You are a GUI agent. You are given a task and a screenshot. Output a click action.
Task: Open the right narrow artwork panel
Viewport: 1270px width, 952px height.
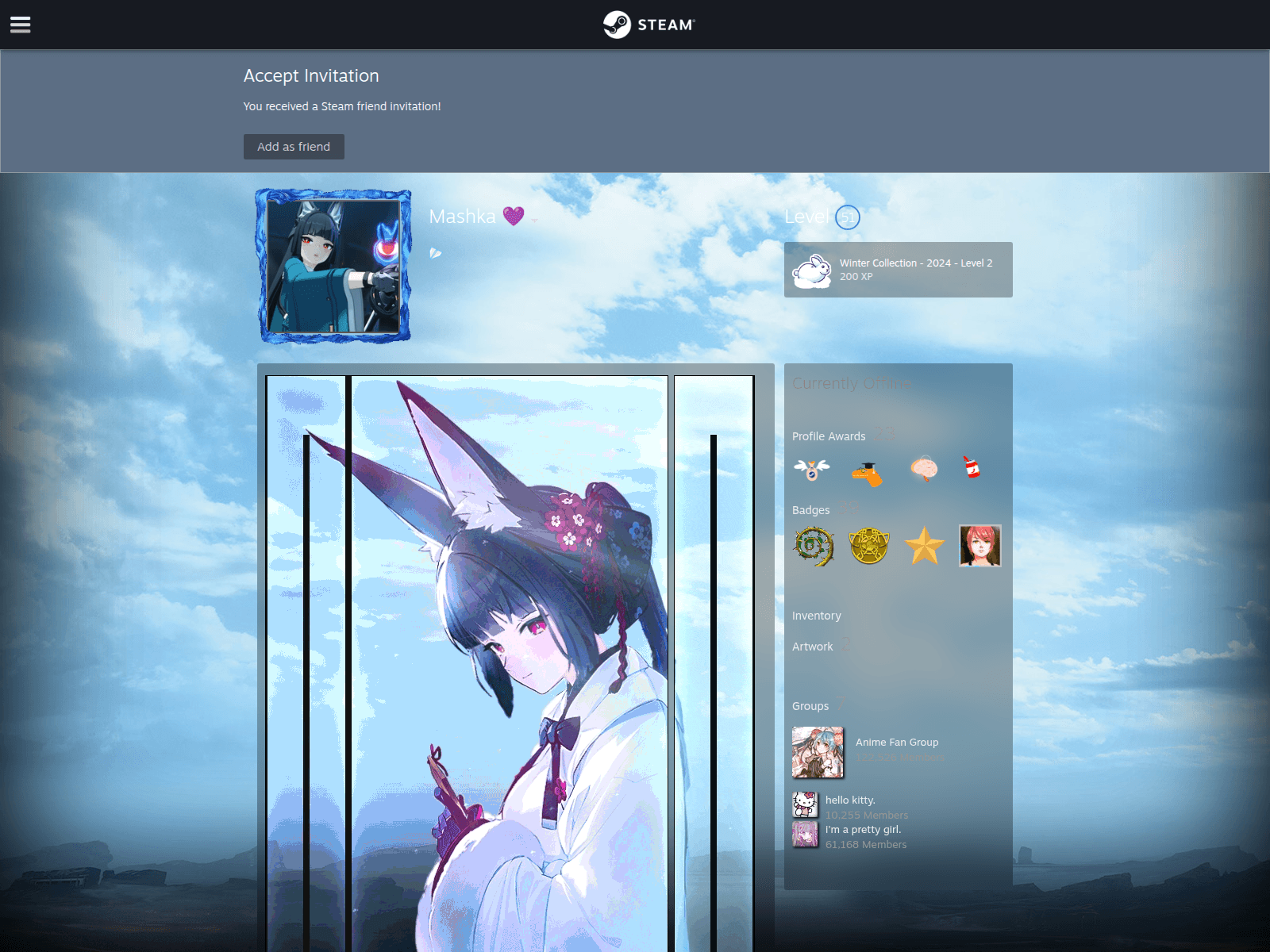(714, 664)
